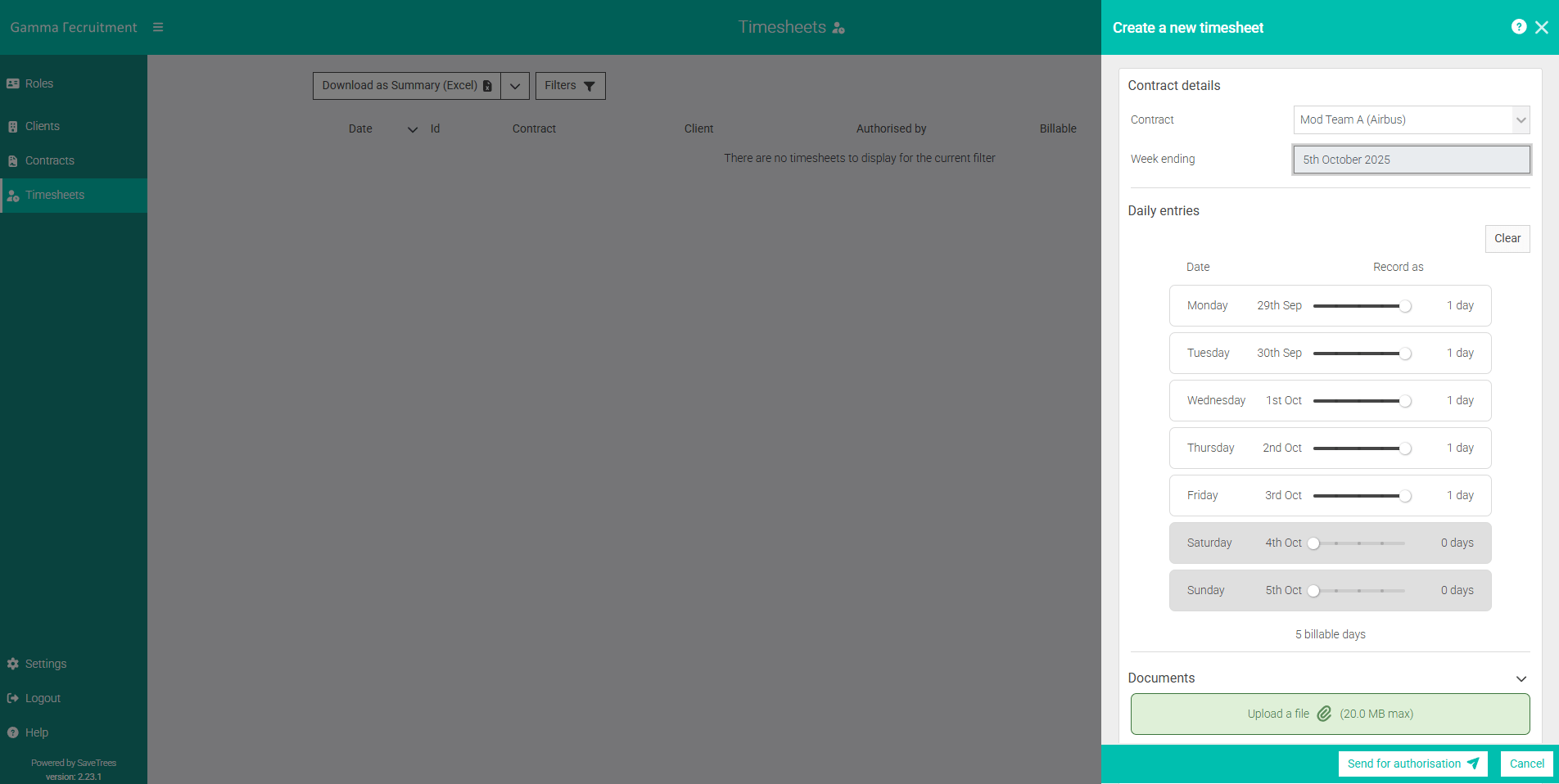Click the Clear button above daily entries
The width and height of the screenshot is (1559, 784).
(1507, 238)
